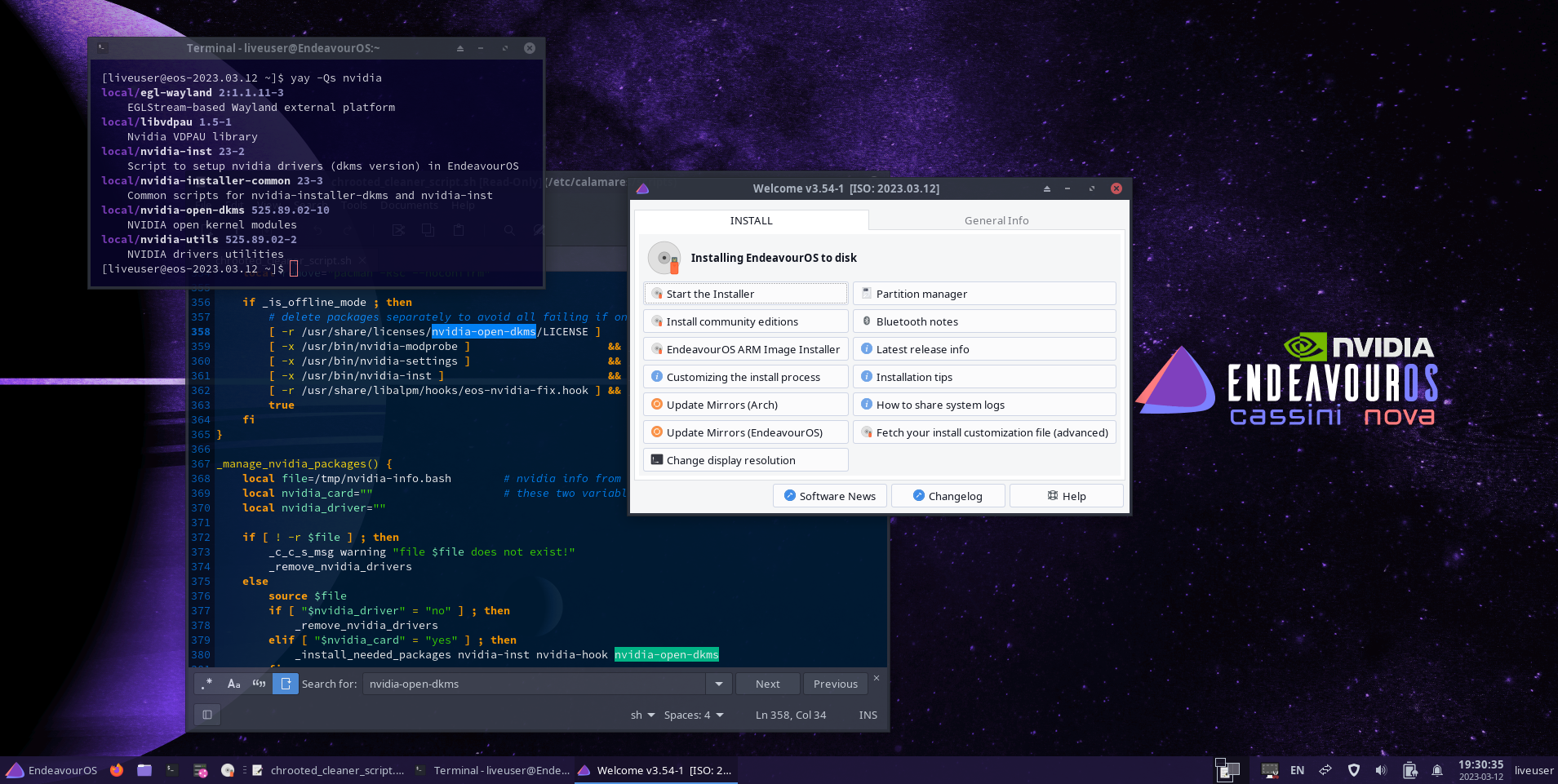Viewport: 1558px width, 784px height.
Task: Click the Start the Installer button icon
Action: 657,294
